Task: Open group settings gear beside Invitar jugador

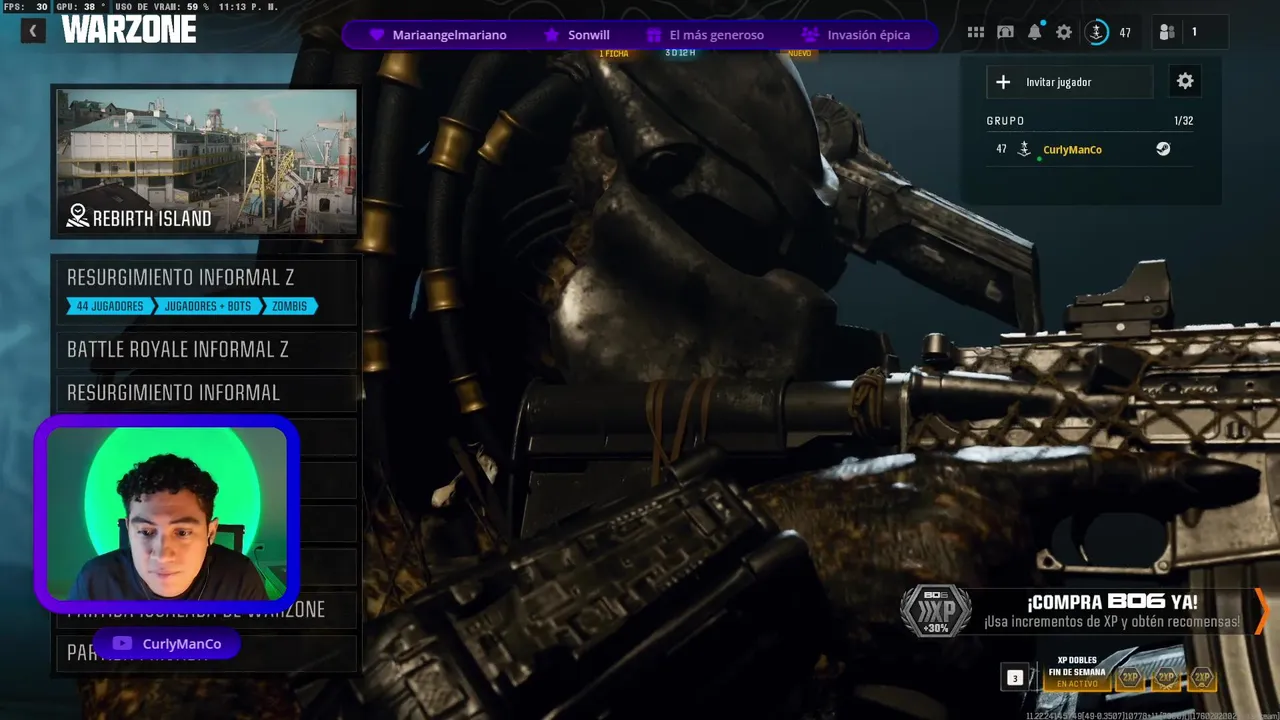Action: click(x=1185, y=82)
